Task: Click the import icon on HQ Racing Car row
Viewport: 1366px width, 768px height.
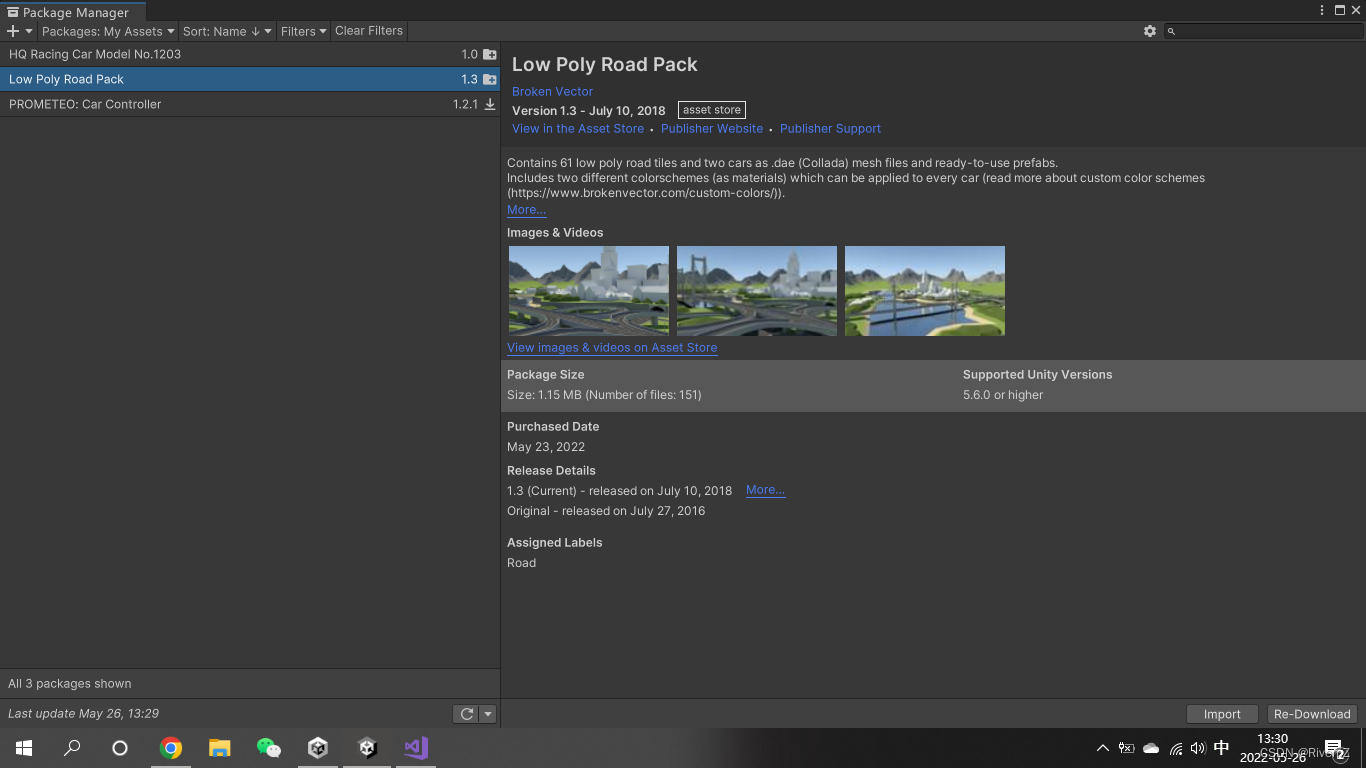Action: (490, 55)
